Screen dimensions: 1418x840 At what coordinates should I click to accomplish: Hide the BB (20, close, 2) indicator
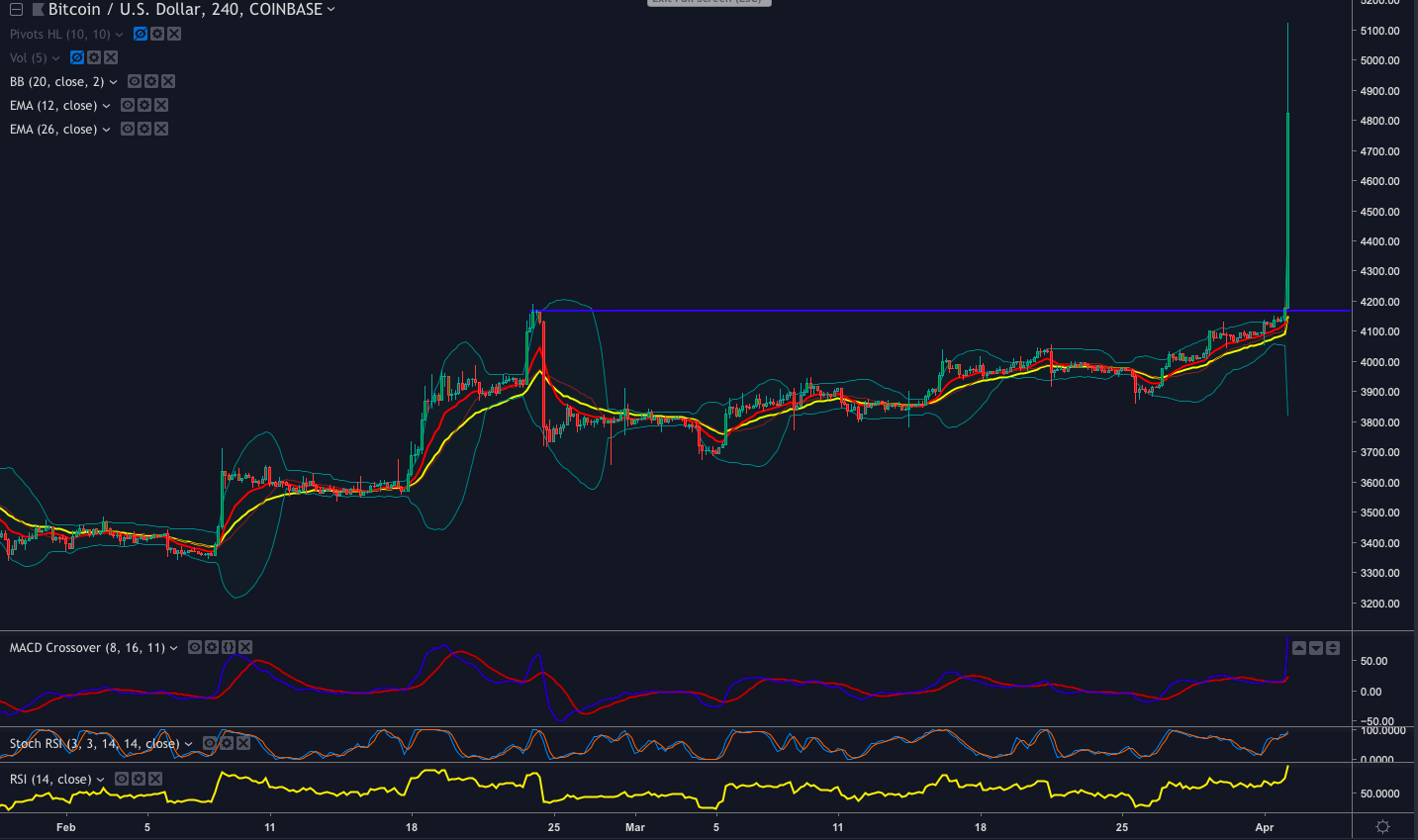pyautogui.click(x=135, y=81)
